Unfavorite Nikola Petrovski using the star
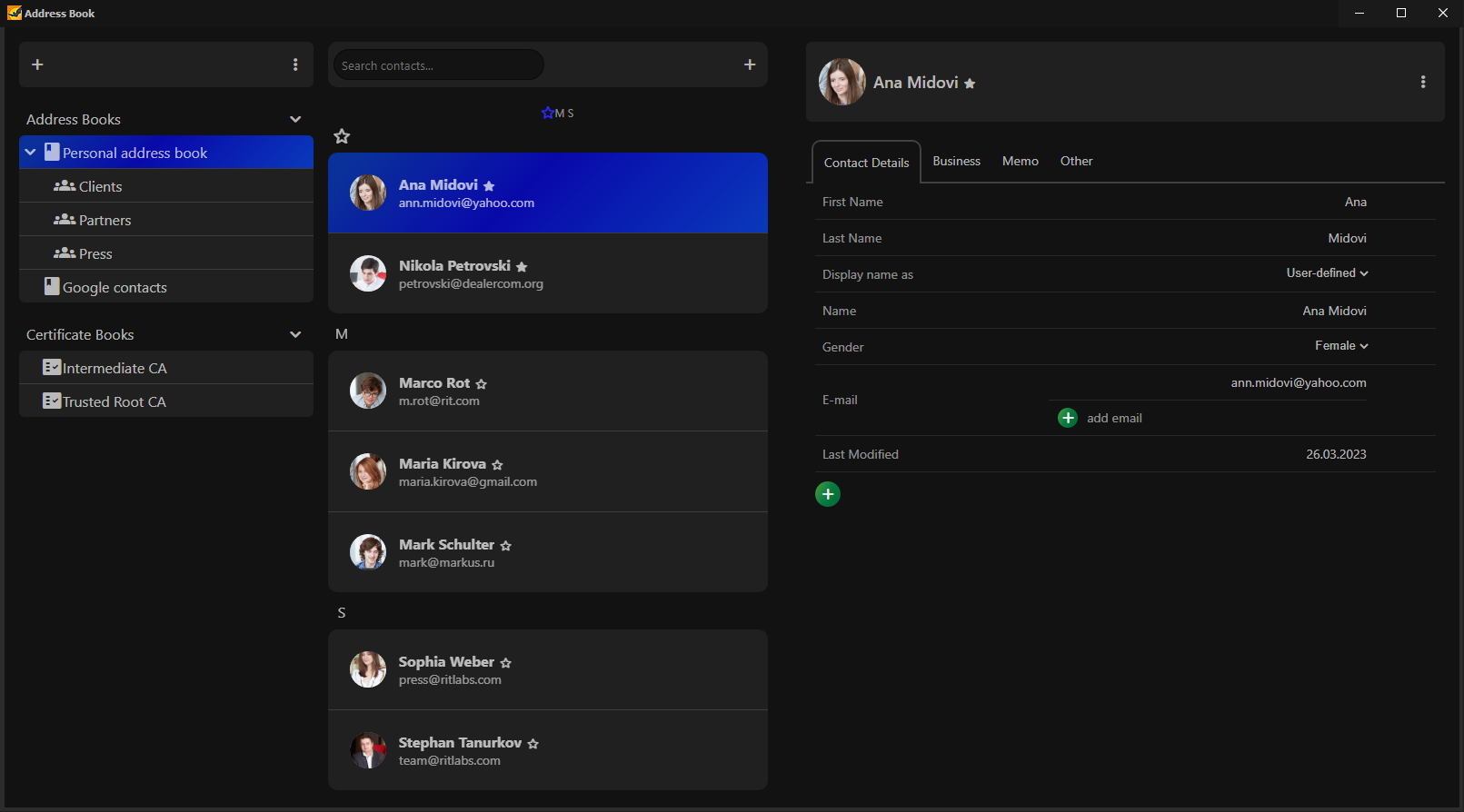Screen dimensions: 1464x812 (x=522, y=267)
